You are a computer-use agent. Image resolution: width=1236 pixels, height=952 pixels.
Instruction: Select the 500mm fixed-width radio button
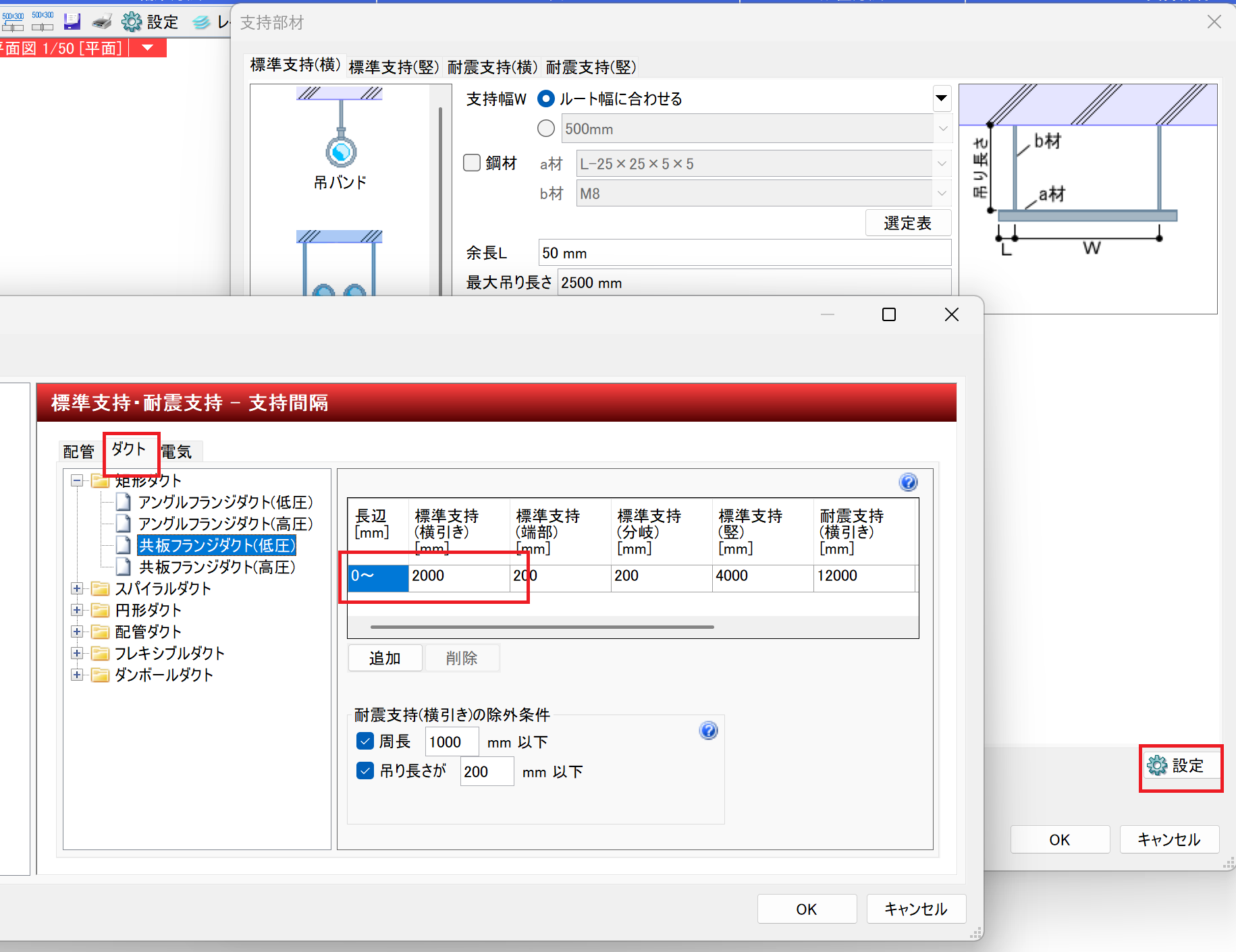(546, 128)
